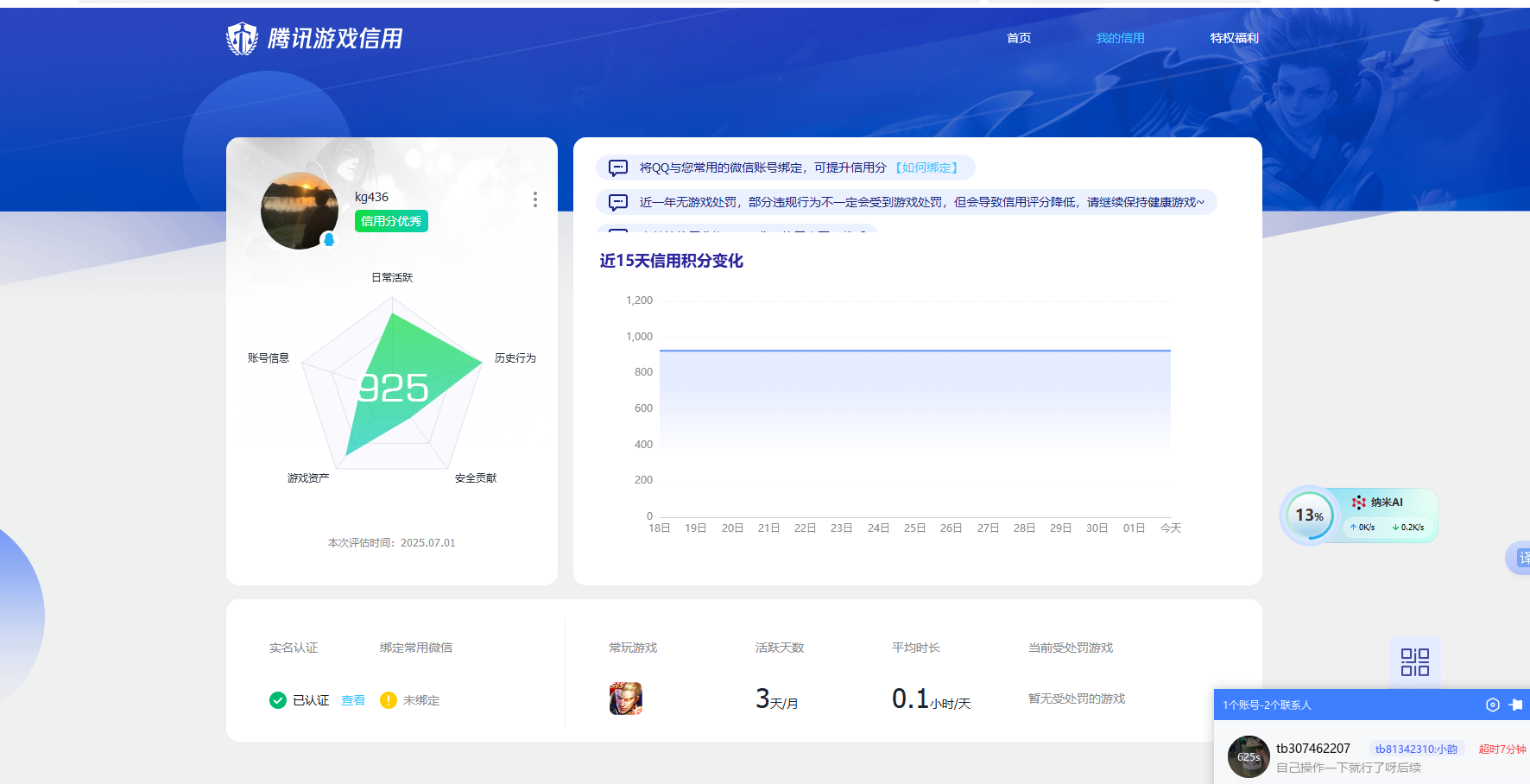The width and height of the screenshot is (1530, 784).
Task: Click the Tencent Game Credit shield logo
Action: pyautogui.click(x=242, y=38)
